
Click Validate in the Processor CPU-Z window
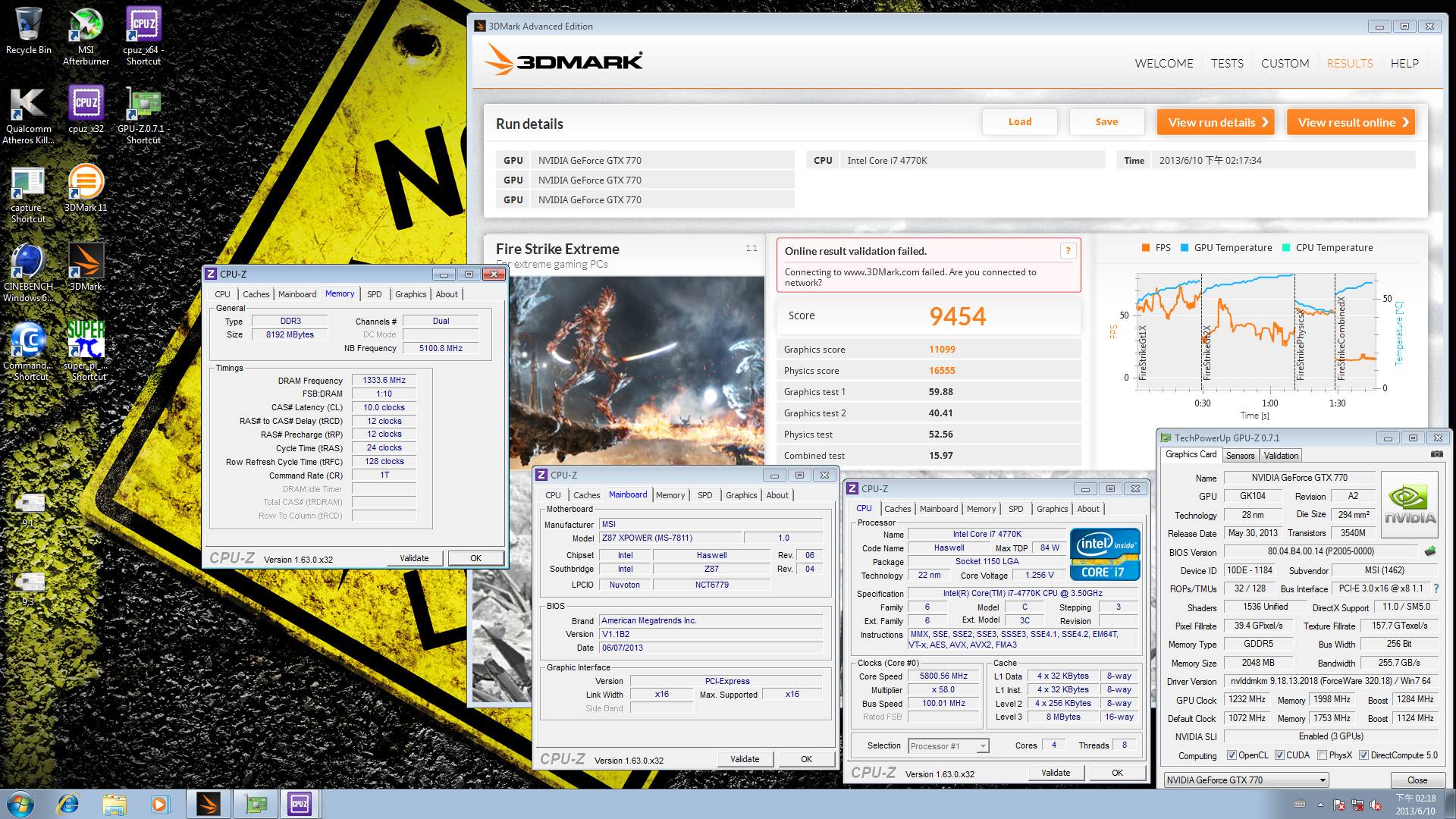tap(1056, 773)
